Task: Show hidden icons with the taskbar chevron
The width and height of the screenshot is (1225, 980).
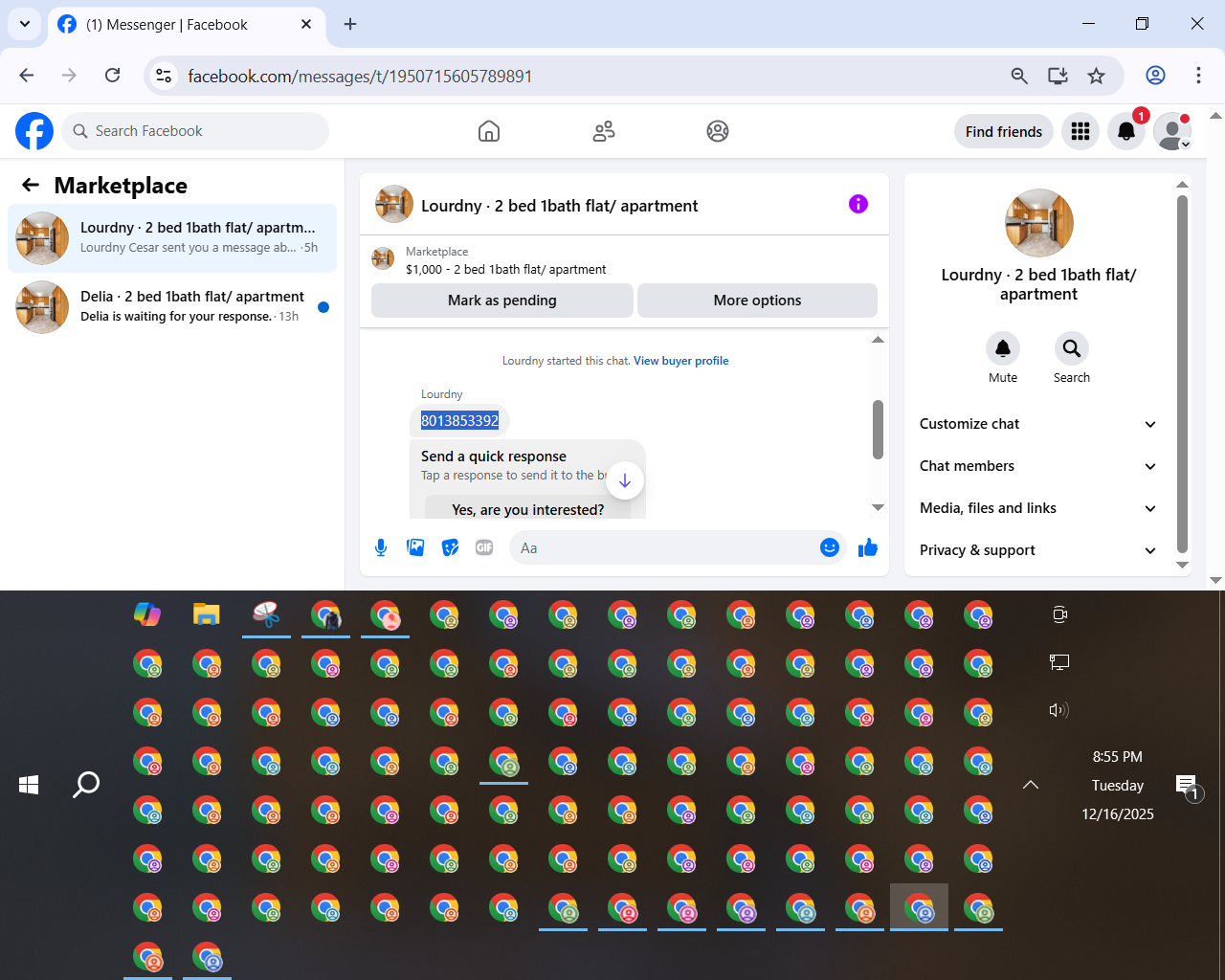Action: [x=1031, y=785]
